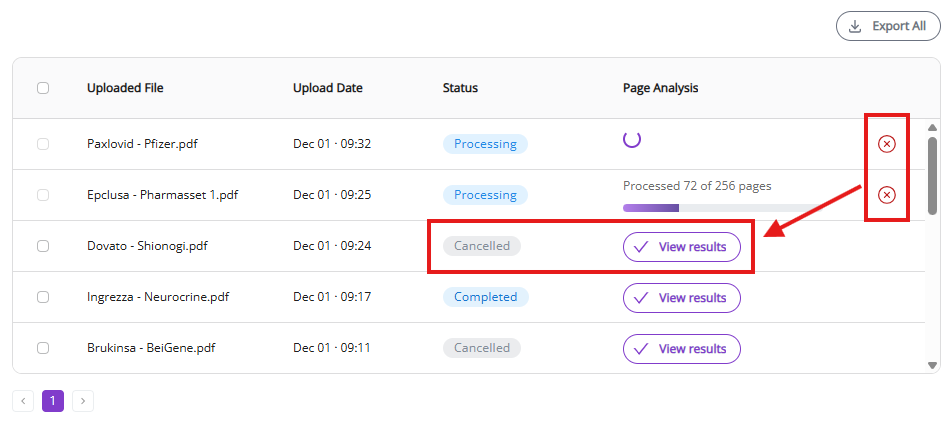
Task: Tick the Brukinsa - BeiGene.pdf checkbox
Action: [x=43, y=349]
